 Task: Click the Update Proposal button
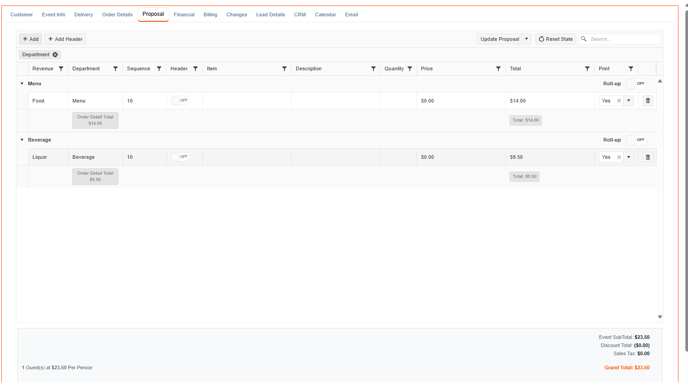point(500,39)
